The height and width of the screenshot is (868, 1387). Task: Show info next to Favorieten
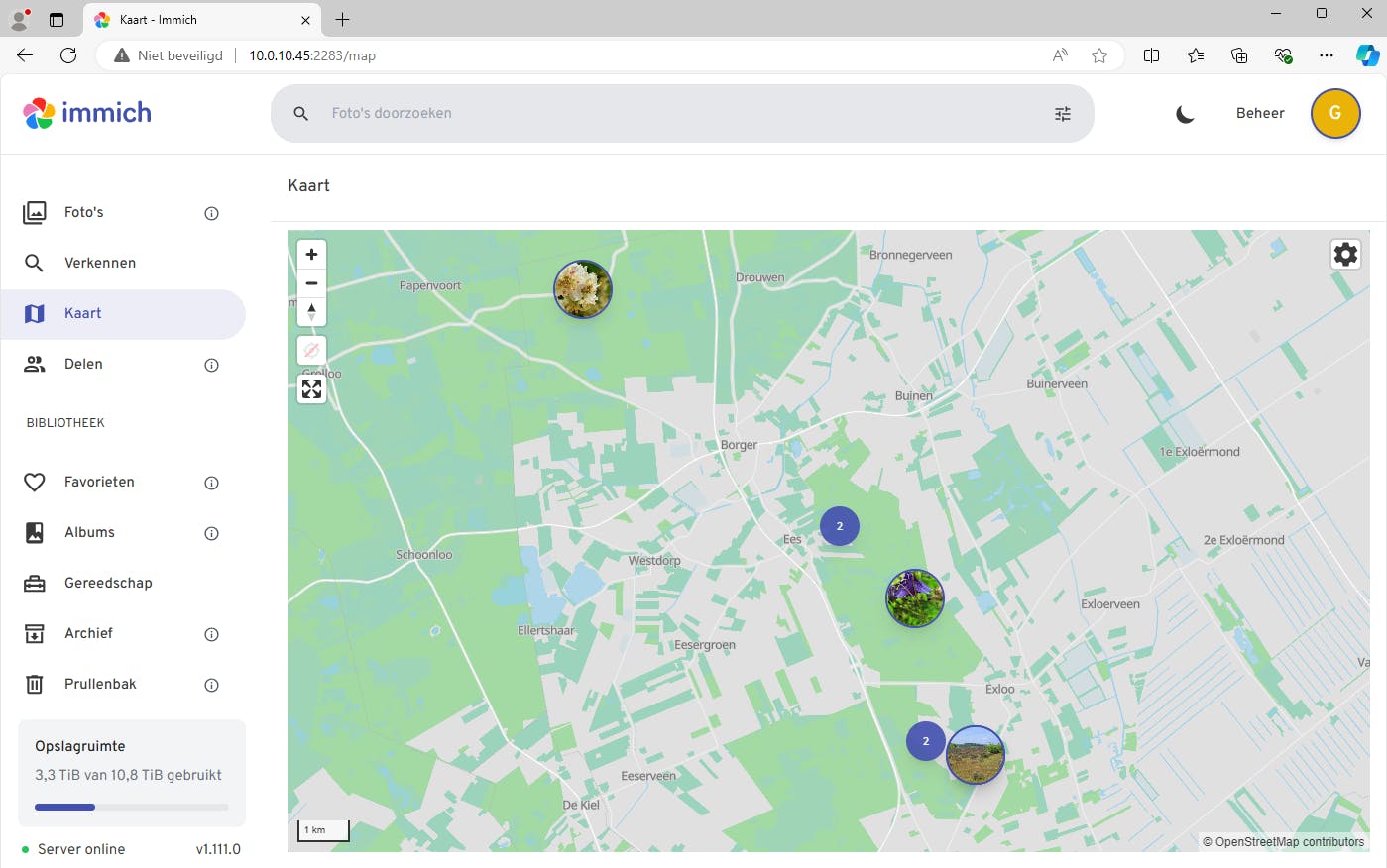click(x=211, y=483)
